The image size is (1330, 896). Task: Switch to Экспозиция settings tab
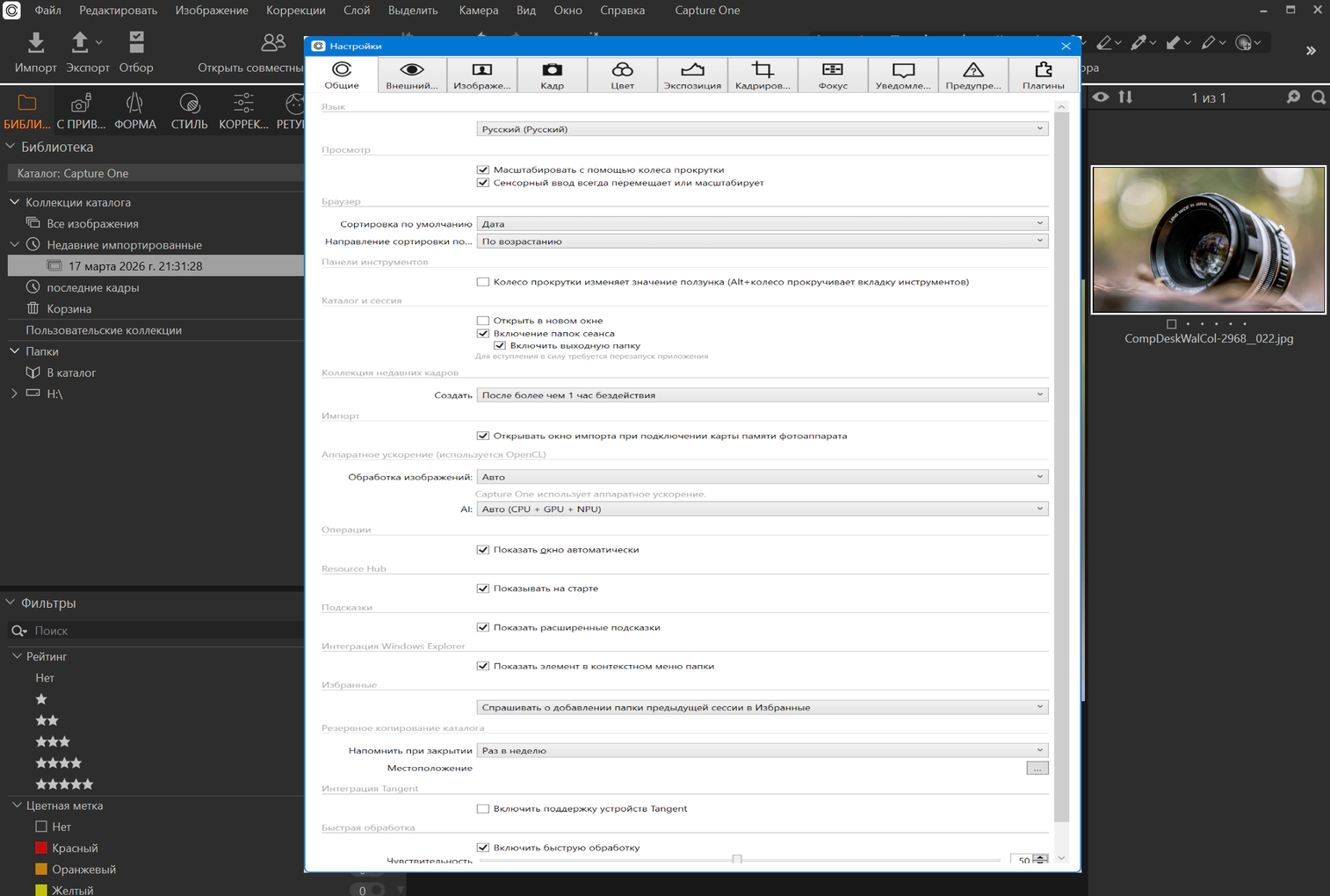pos(692,76)
